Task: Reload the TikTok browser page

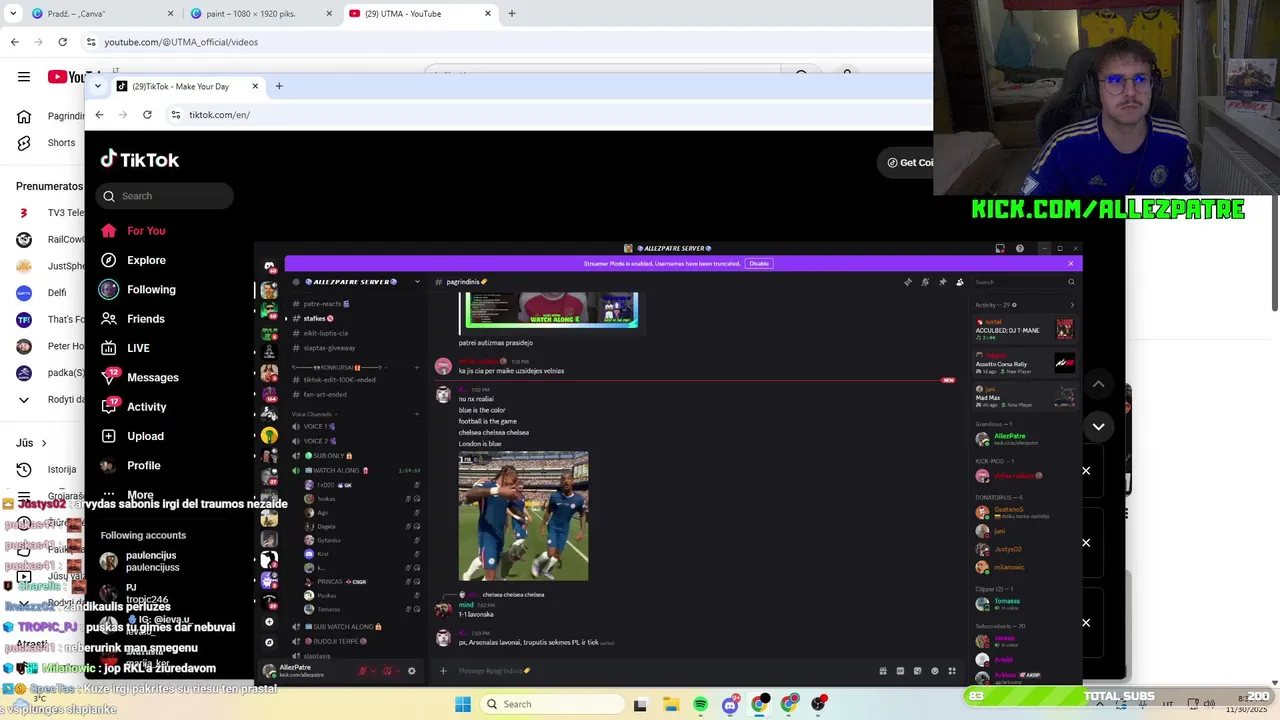Action: click(x=147, y=115)
